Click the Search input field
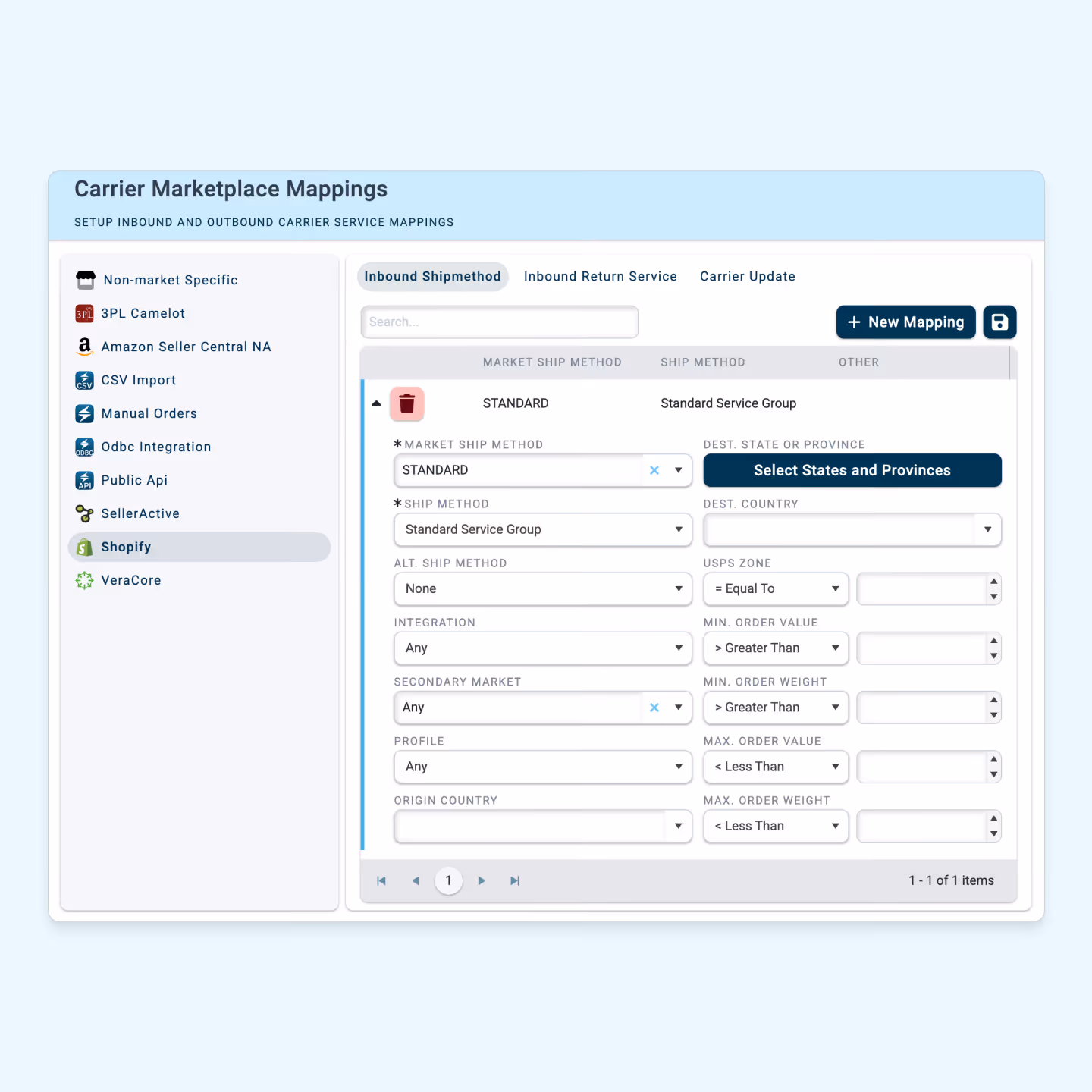The width and height of the screenshot is (1092, 1092). point(499,322)
